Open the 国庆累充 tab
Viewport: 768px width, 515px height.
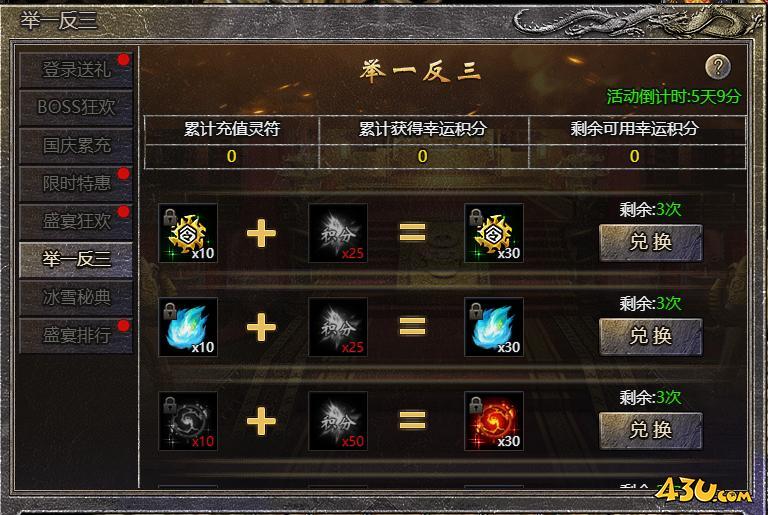[76, 146]
